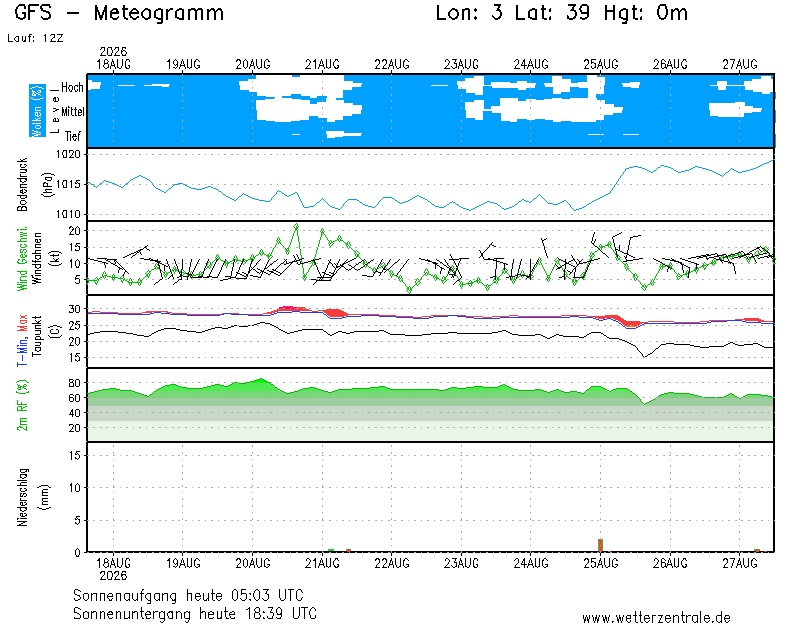800x625 pixels.
Task: Click the 'Sonnenuntergang heute 18:39 UTC' line
Action: point(195,613)
